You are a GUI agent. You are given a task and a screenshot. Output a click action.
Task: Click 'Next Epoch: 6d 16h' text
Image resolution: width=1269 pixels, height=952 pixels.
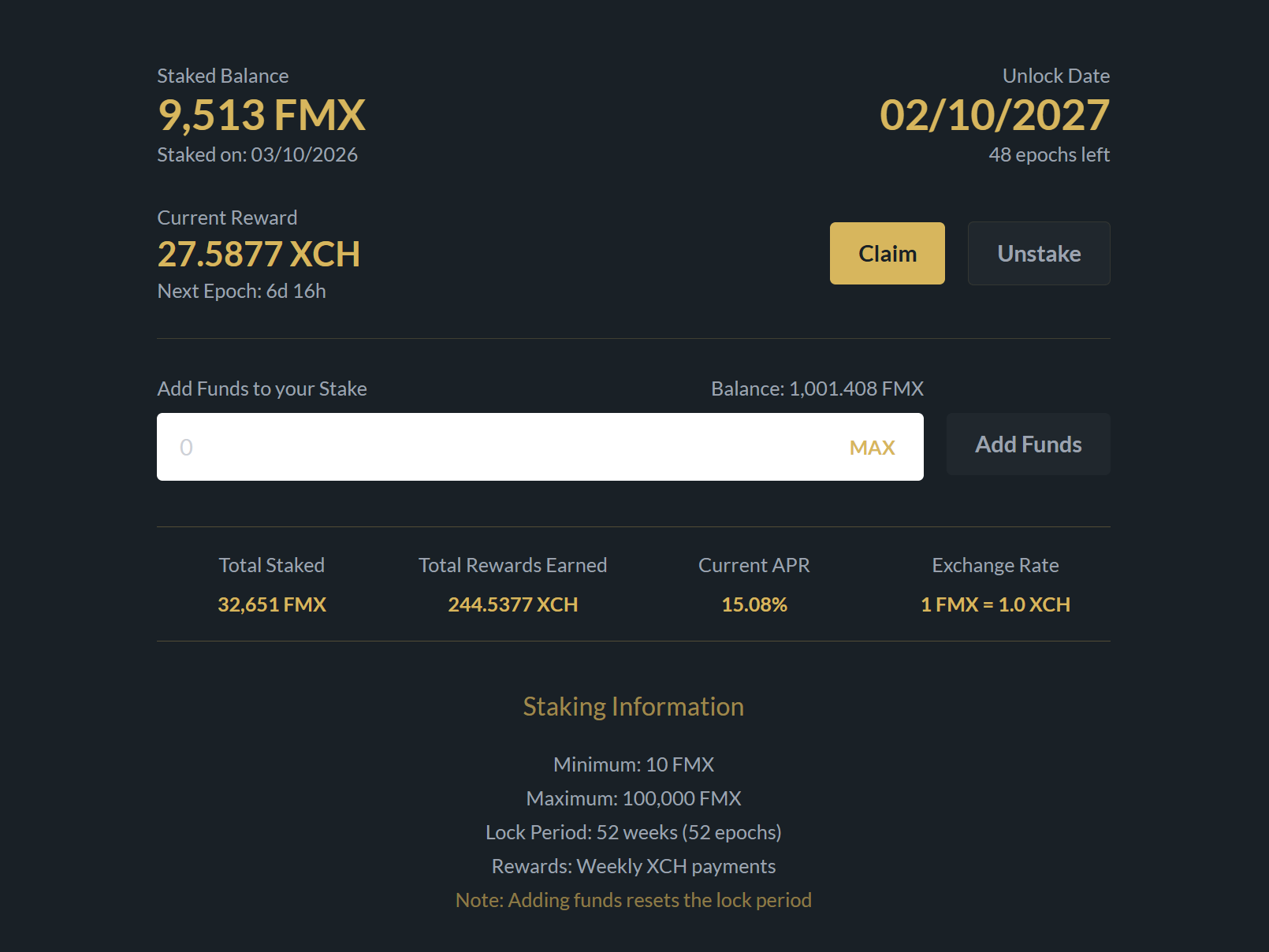[x=241, y=291]
